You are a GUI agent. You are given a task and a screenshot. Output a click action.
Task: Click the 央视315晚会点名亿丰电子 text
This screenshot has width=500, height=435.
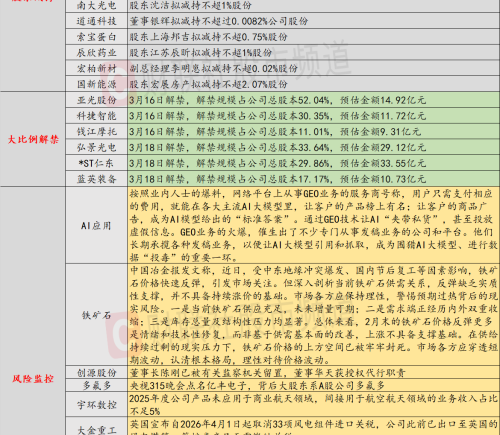pyautogui.click(x=257, y=386)
